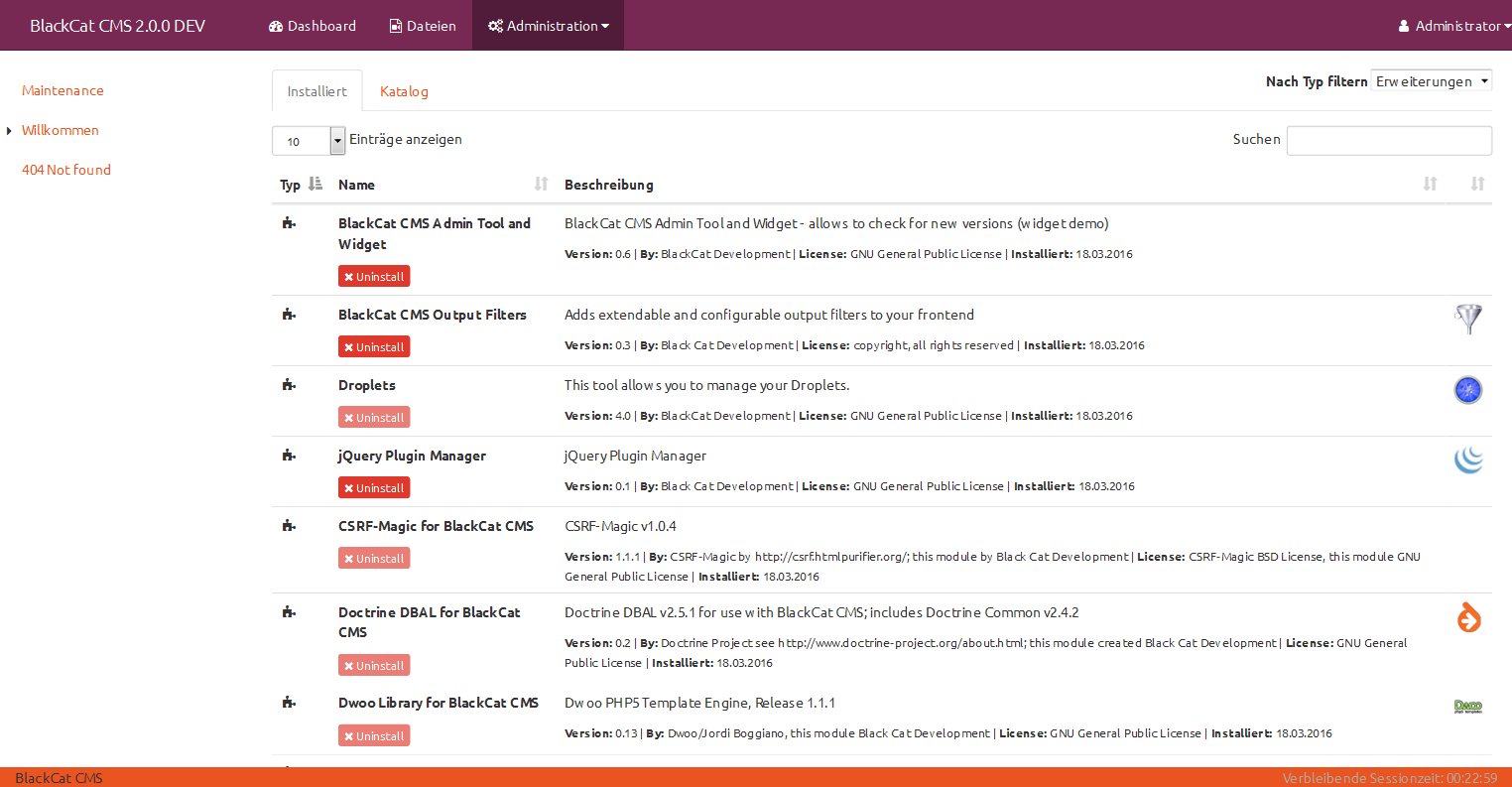Image resolution: width=1512 pixels, height=787 pixels.
Task: Select the CSRF-Magic for BlackCat CMS name
Action: 436,526
